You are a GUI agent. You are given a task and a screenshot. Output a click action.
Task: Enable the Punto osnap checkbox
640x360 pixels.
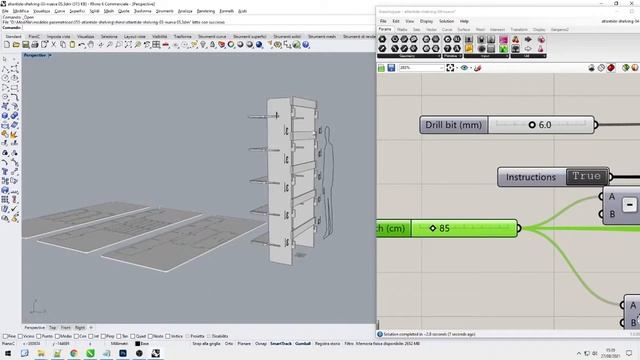coord(39,336)
